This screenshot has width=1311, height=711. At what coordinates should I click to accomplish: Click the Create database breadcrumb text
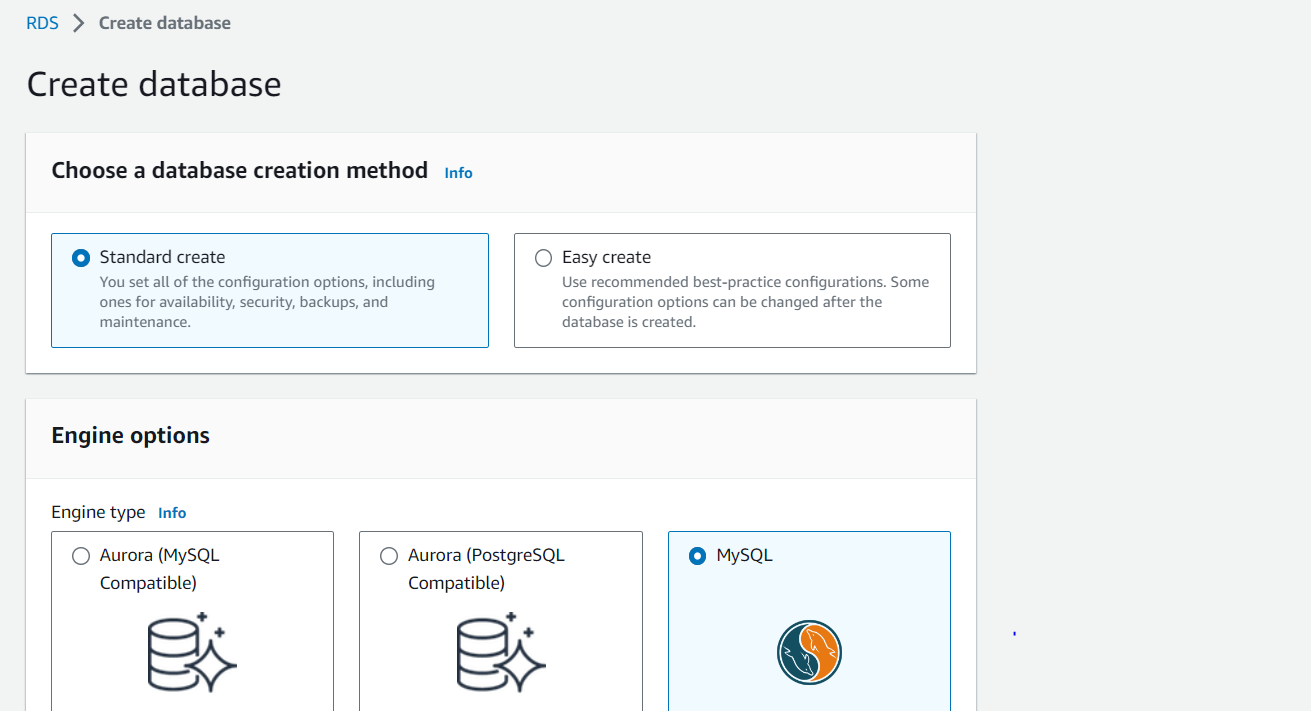point(165,23)
